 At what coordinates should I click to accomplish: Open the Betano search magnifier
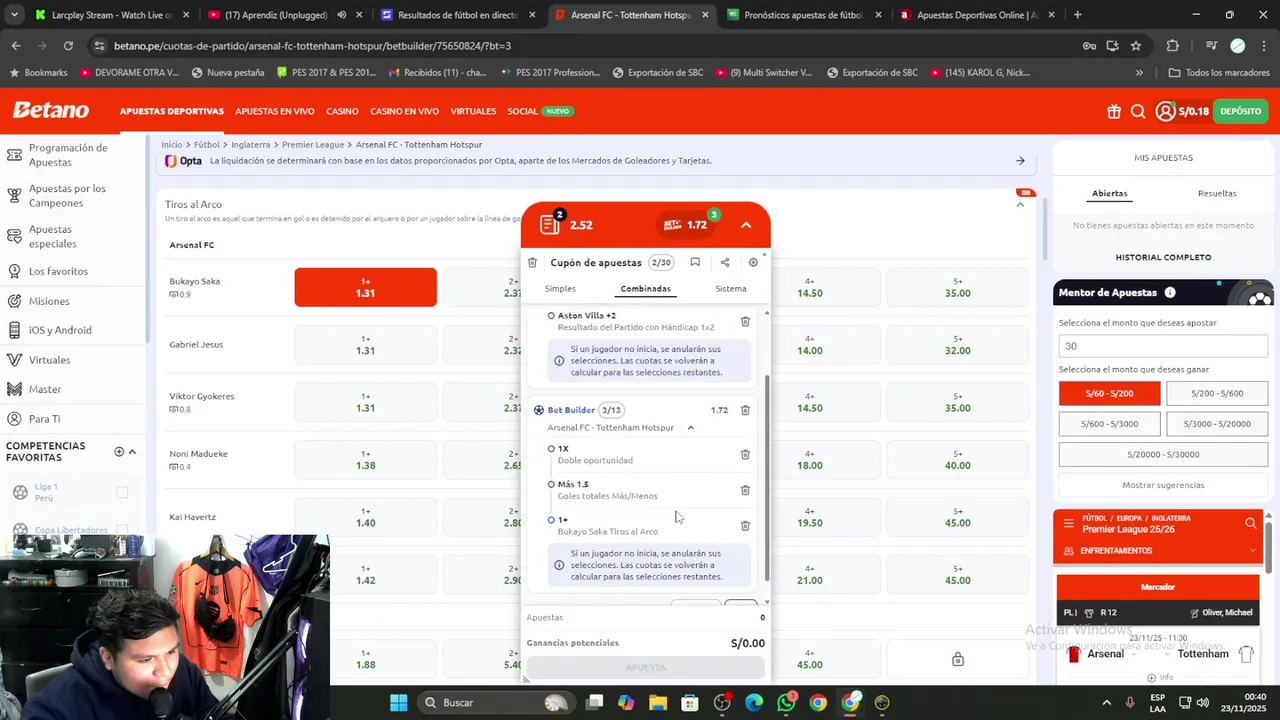(x=1138, y=111)
